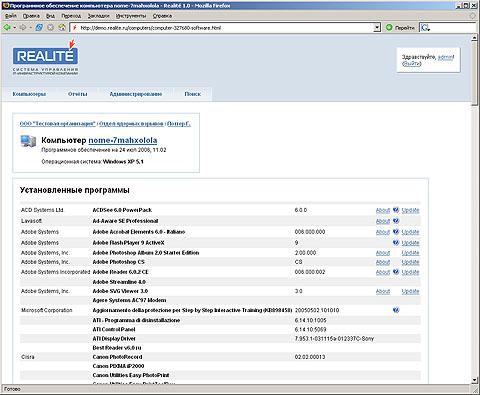Switch to the Администрирование tab

(x=136, y=94)
